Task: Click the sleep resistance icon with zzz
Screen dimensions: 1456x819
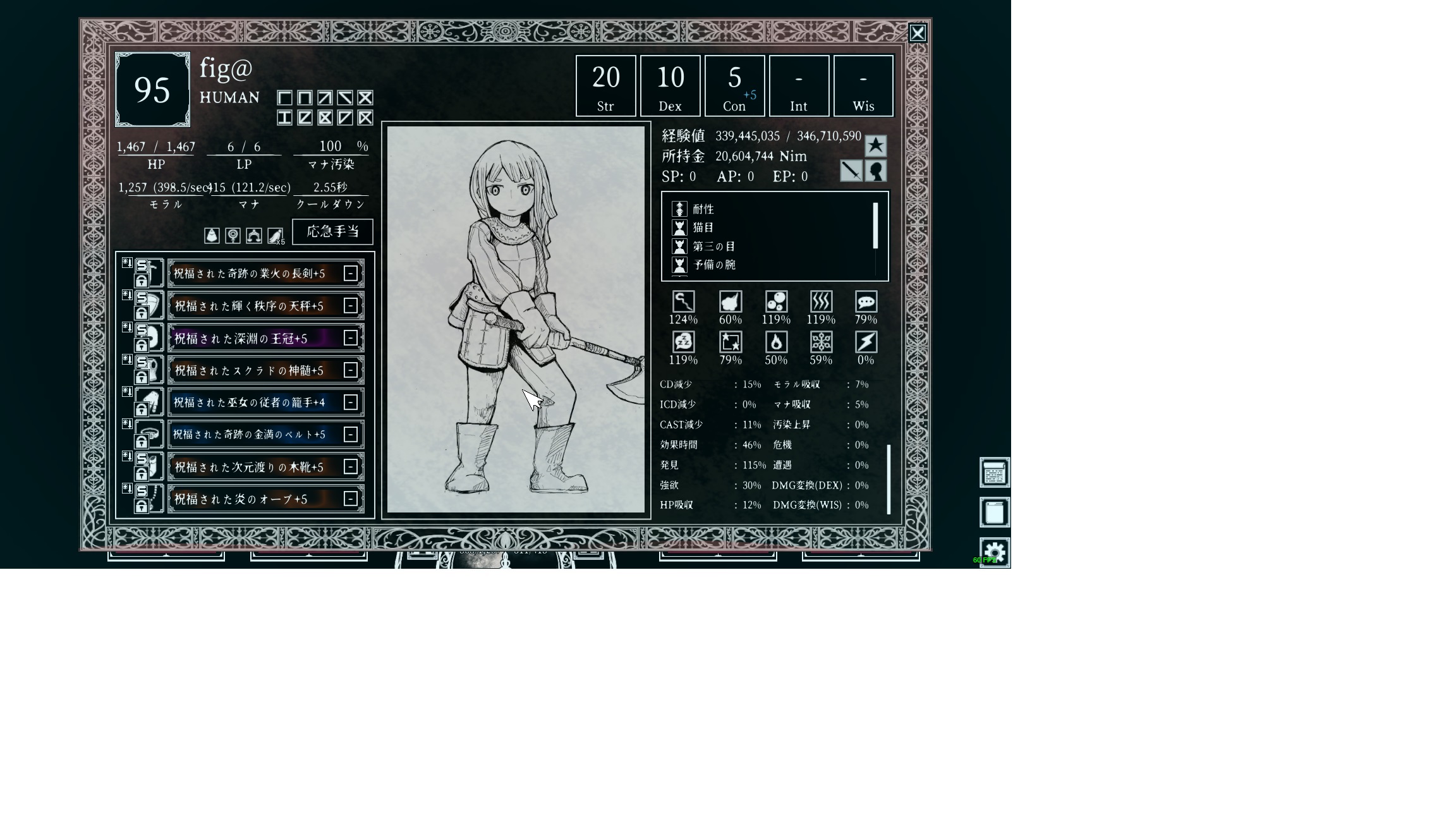Action: tap(683, 343)
